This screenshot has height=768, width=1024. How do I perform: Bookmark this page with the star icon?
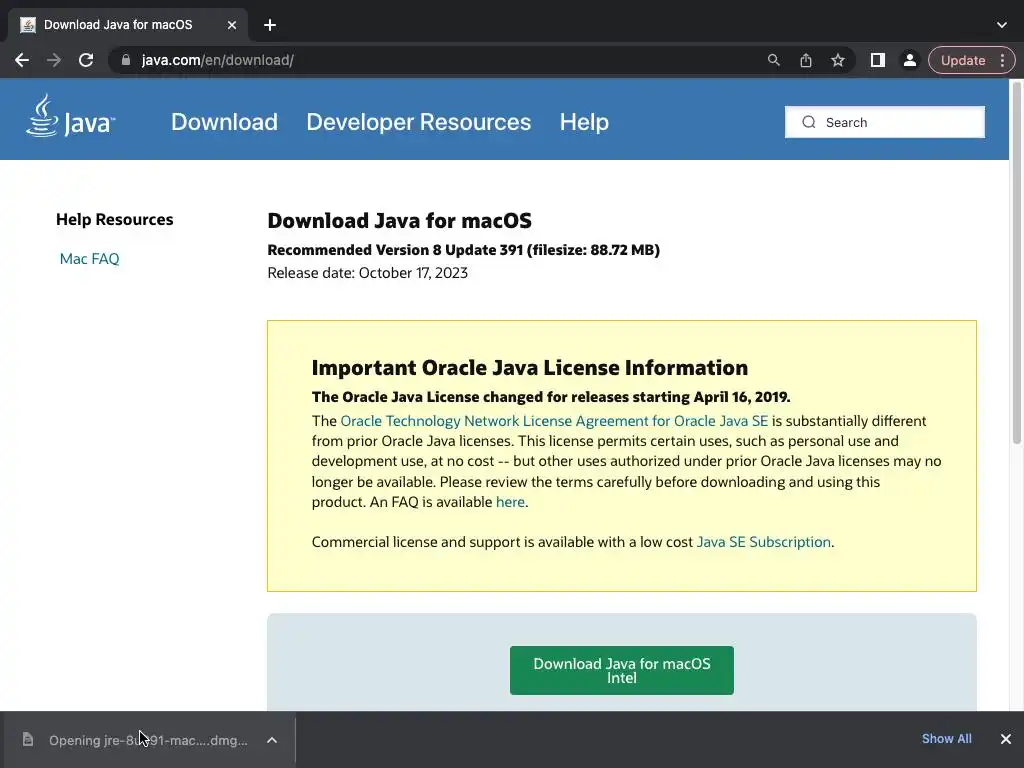pos(838,60)
